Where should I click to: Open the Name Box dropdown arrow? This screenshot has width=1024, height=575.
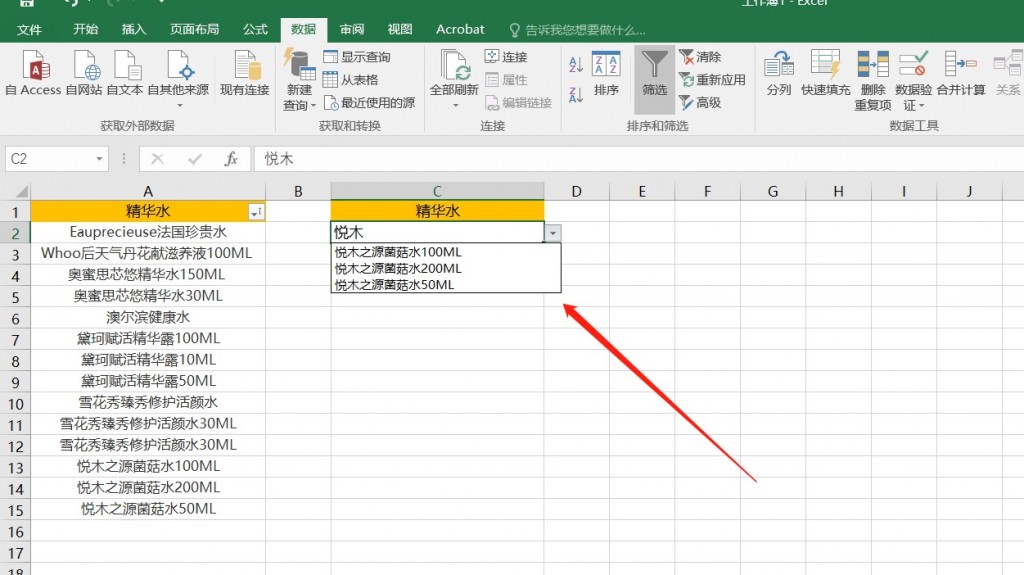point(99,159)
